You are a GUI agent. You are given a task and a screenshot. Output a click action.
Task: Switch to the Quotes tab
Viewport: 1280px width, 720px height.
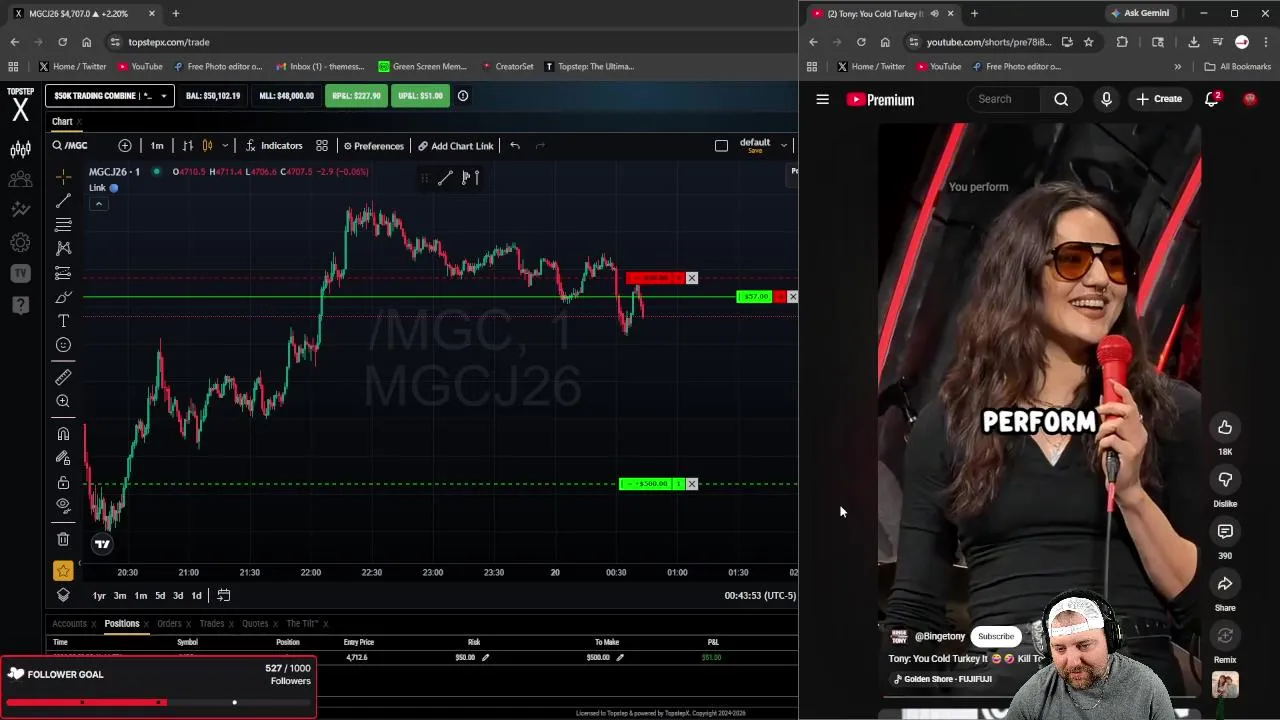tap(255, 624)
